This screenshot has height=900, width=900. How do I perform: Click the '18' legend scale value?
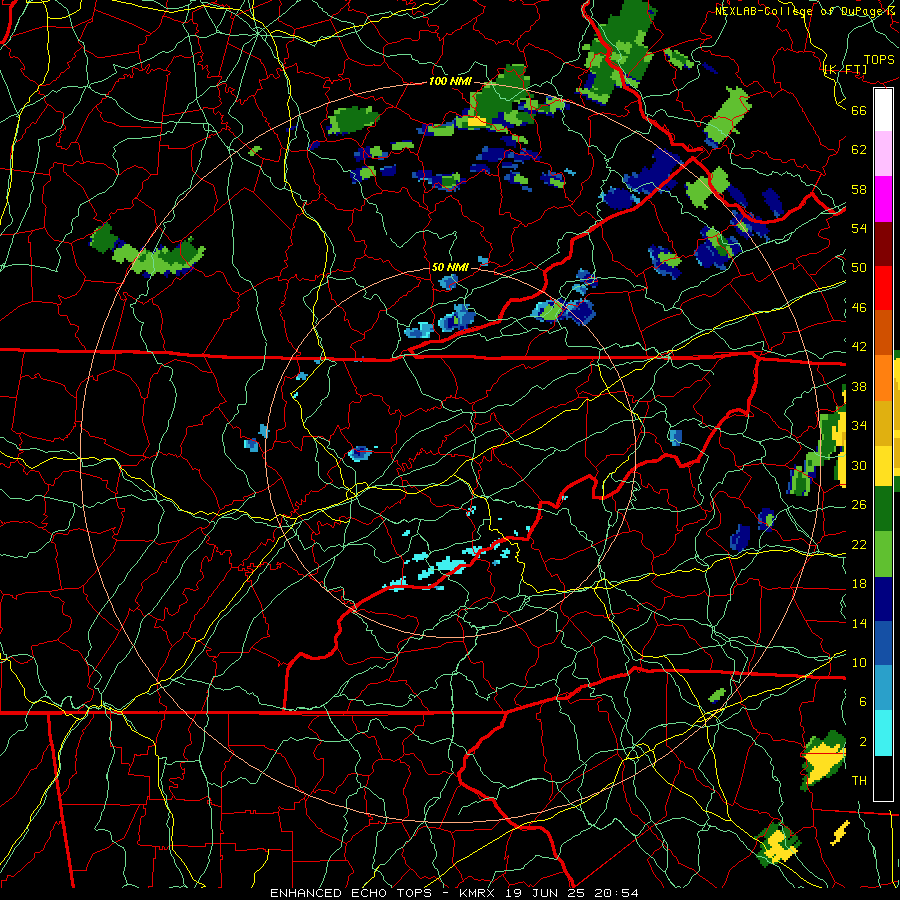[x=859, y=584]
